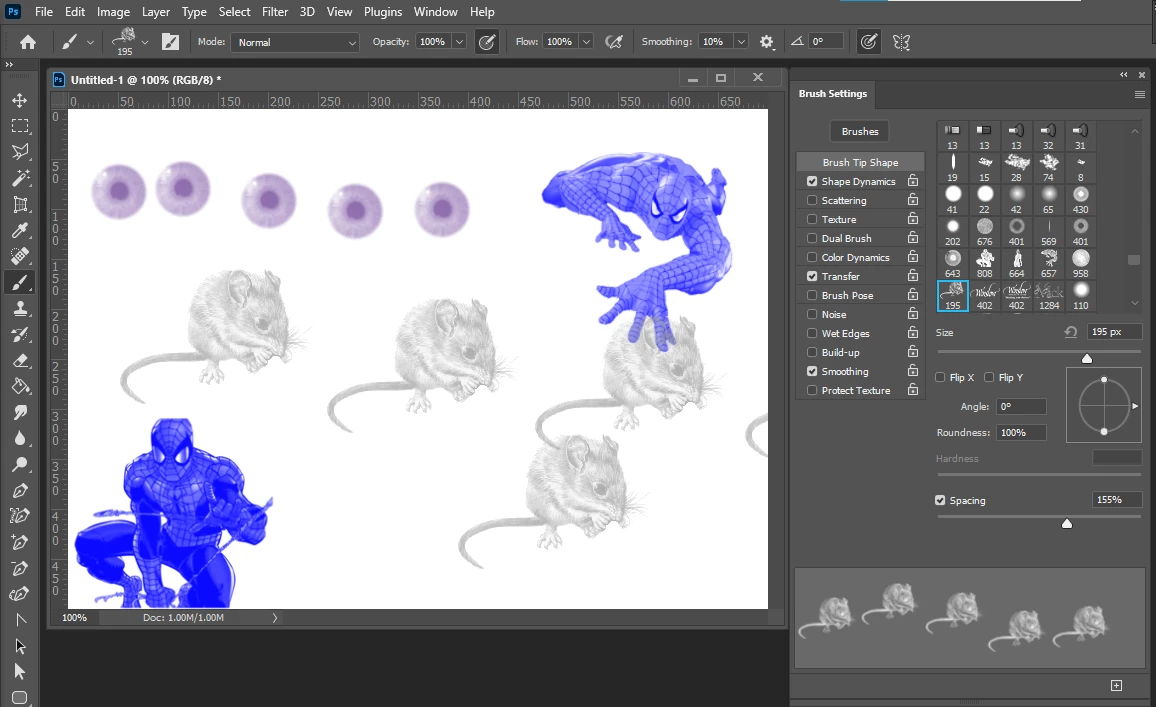Screen dimensions: 1156x707
Task: Open the Brush Pose settings
Action: pos(847,296)
